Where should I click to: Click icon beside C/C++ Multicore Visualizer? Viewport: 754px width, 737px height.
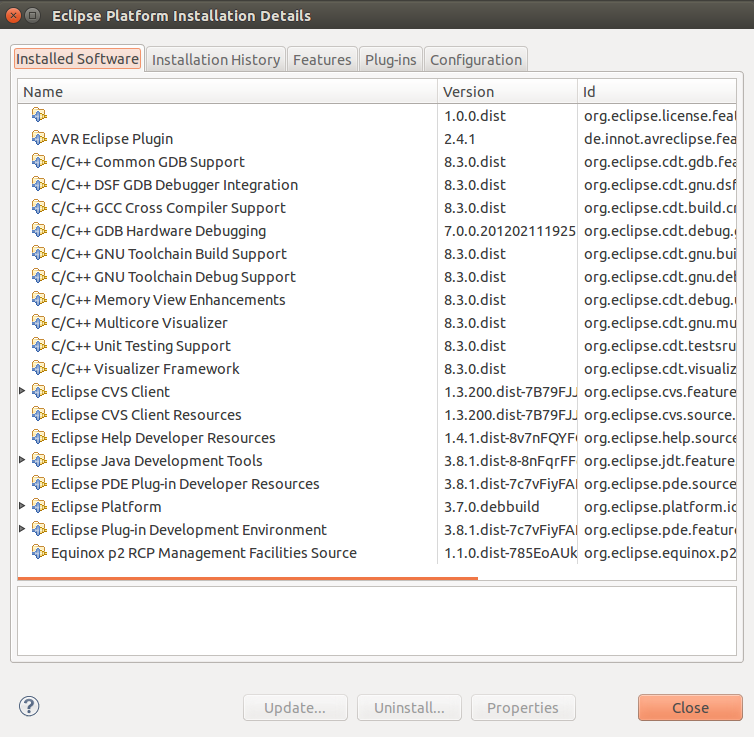click(39, 323)
